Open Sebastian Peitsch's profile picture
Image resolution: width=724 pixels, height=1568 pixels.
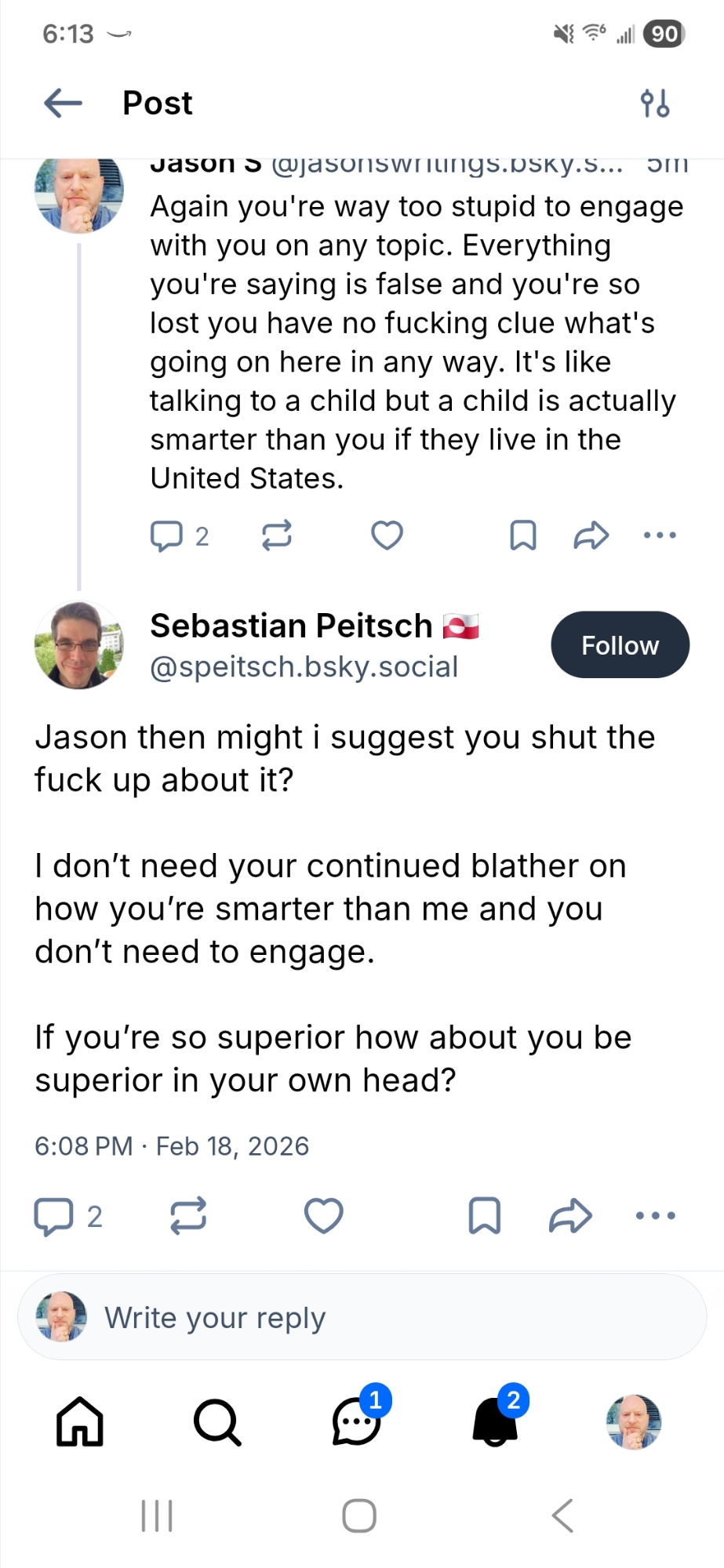point(79,645)
